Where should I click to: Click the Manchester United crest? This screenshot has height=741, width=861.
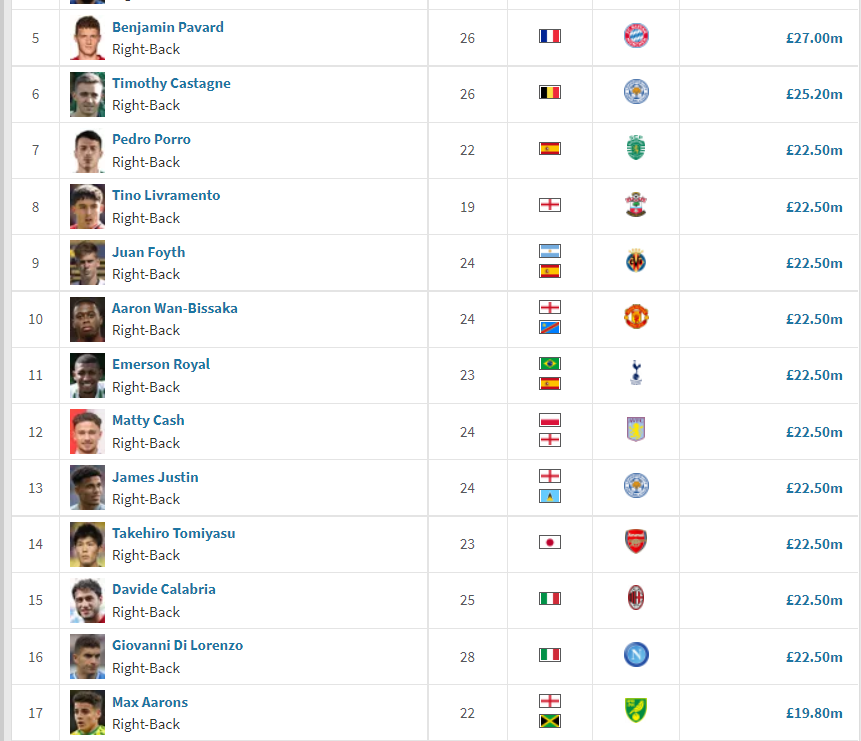tap(636, 317)
